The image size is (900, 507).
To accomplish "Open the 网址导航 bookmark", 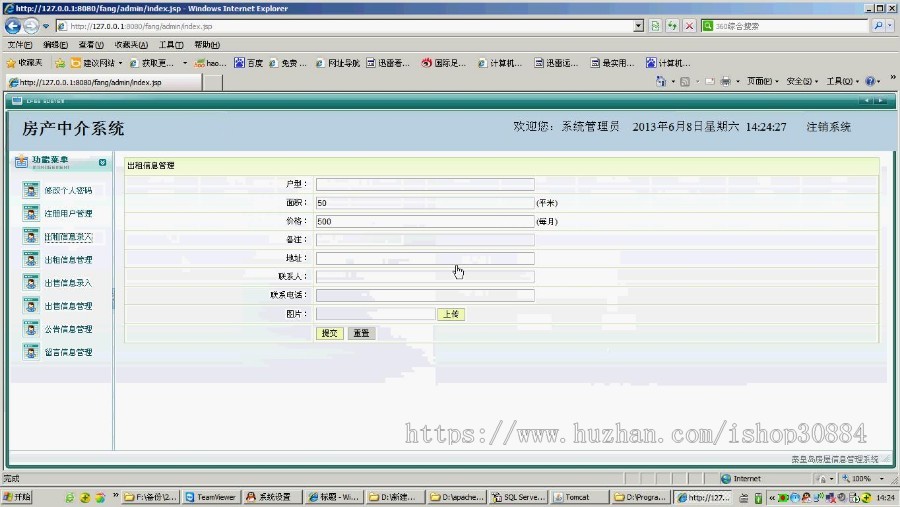I will click(338, 63).
